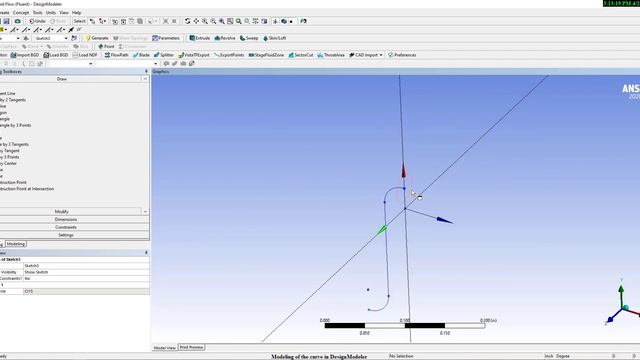The height and width of the screenshot is (360, 640).
Task: Click the Load NDF button
Action: (85, 55)
